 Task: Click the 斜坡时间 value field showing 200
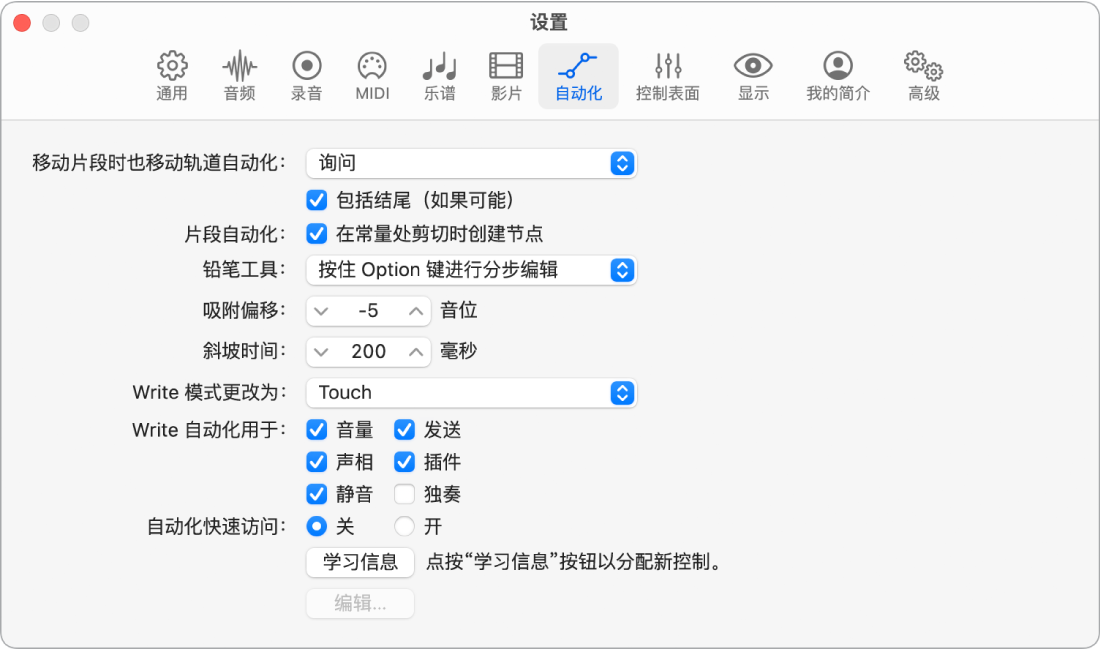tap(369, 352)
